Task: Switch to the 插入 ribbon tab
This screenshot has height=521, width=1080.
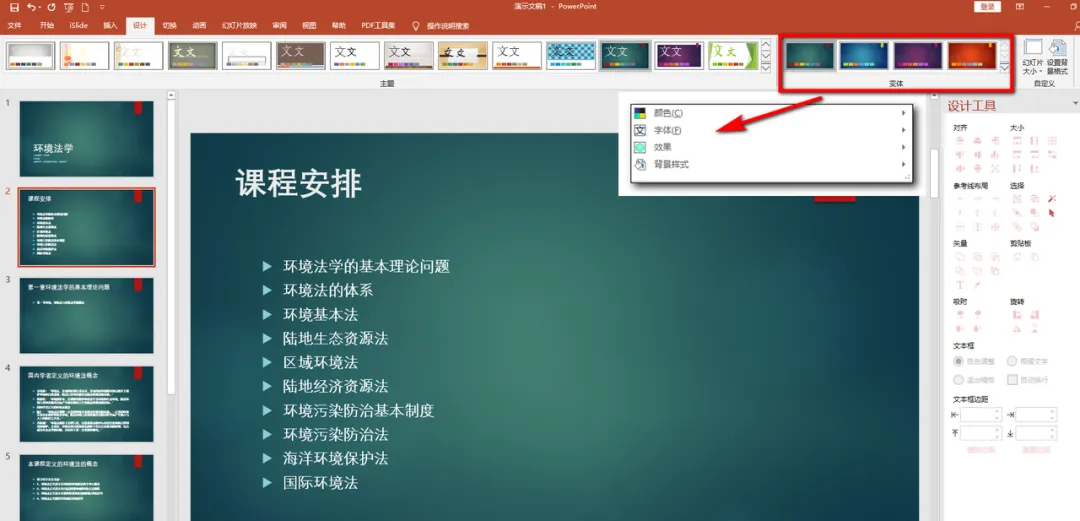Action: pyautogui.click(x=110, y=25)
